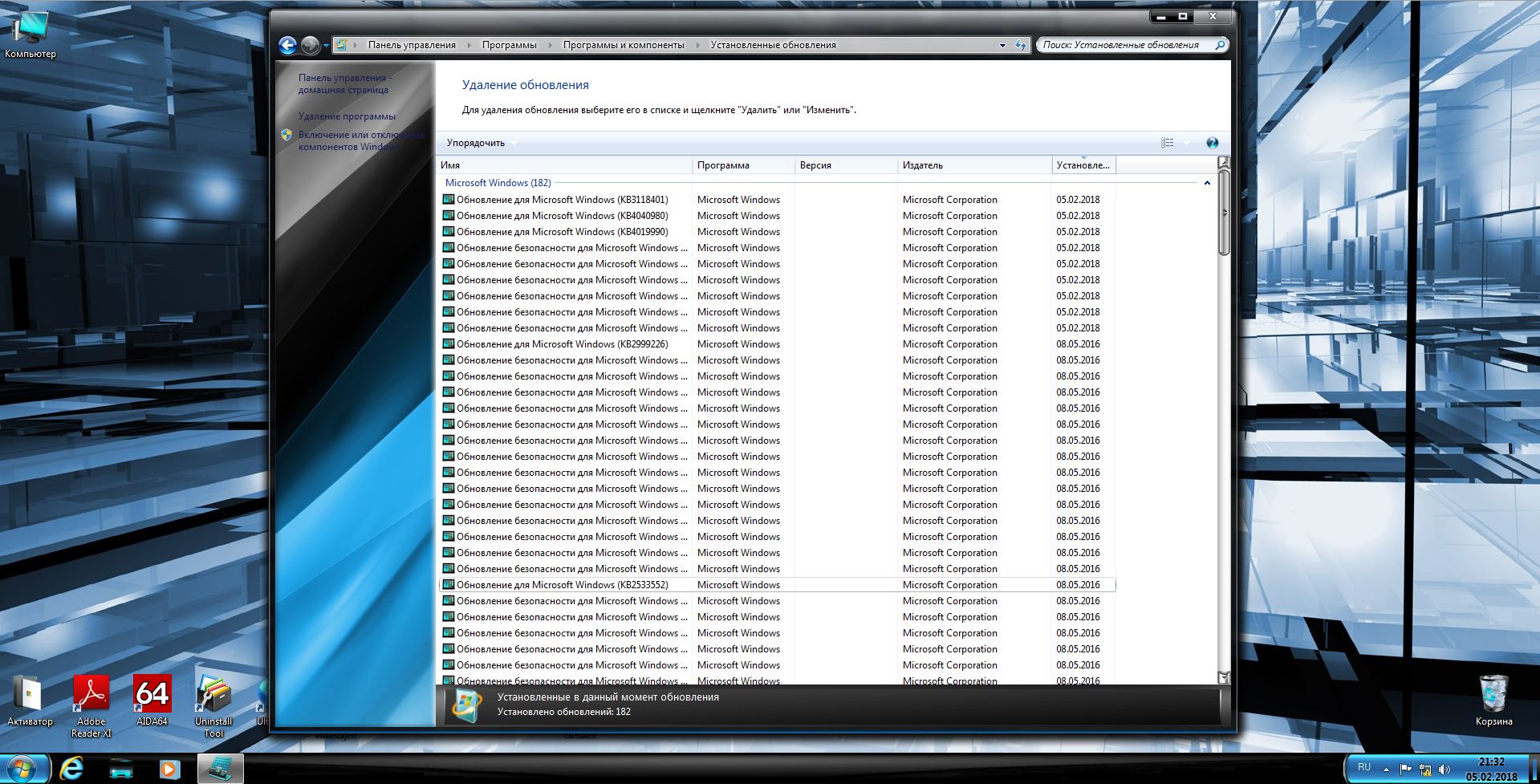Viewport: 1540px width, 784px height.
Task: Click the Show desktop strip by the clock
Action: click(1534, 769)
